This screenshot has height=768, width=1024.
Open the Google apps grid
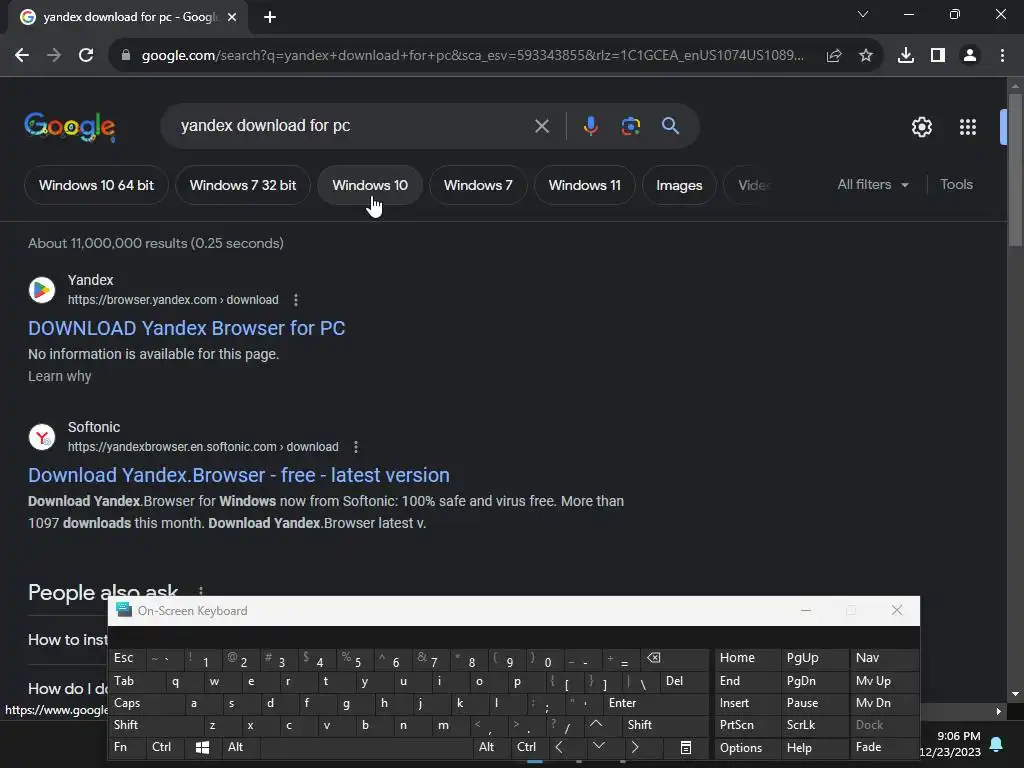click(x=968, y=127)
